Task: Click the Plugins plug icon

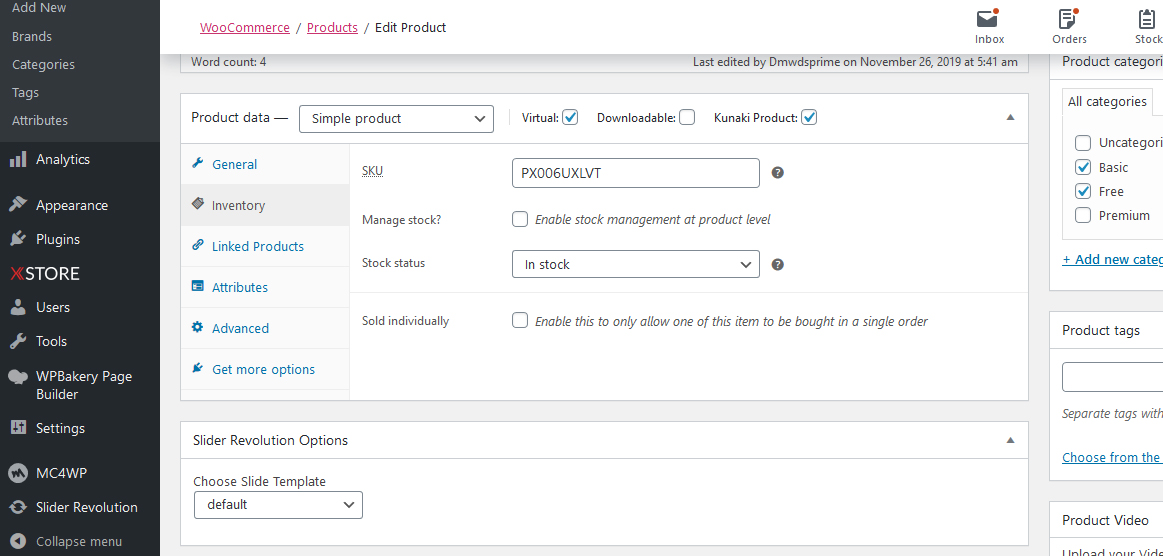Action: (x=19, y=239)
